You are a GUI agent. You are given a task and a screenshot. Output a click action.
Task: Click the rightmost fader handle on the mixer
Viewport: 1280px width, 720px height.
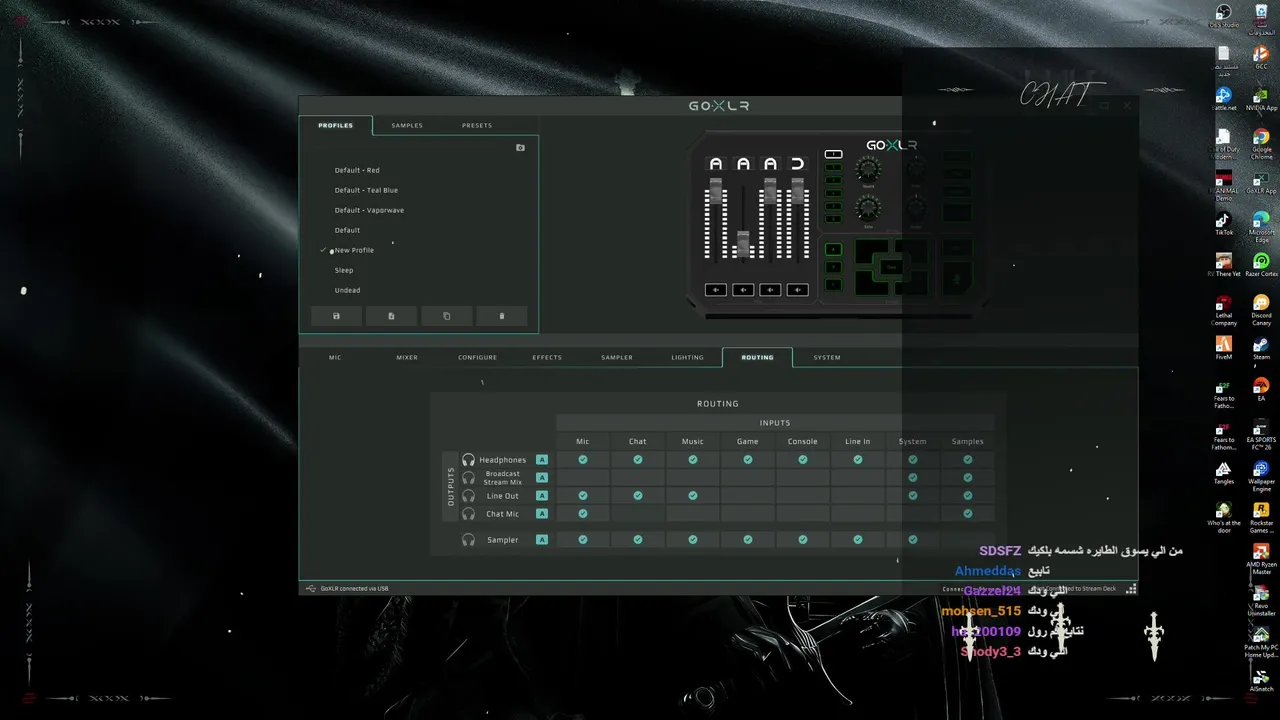click(797, 189)
